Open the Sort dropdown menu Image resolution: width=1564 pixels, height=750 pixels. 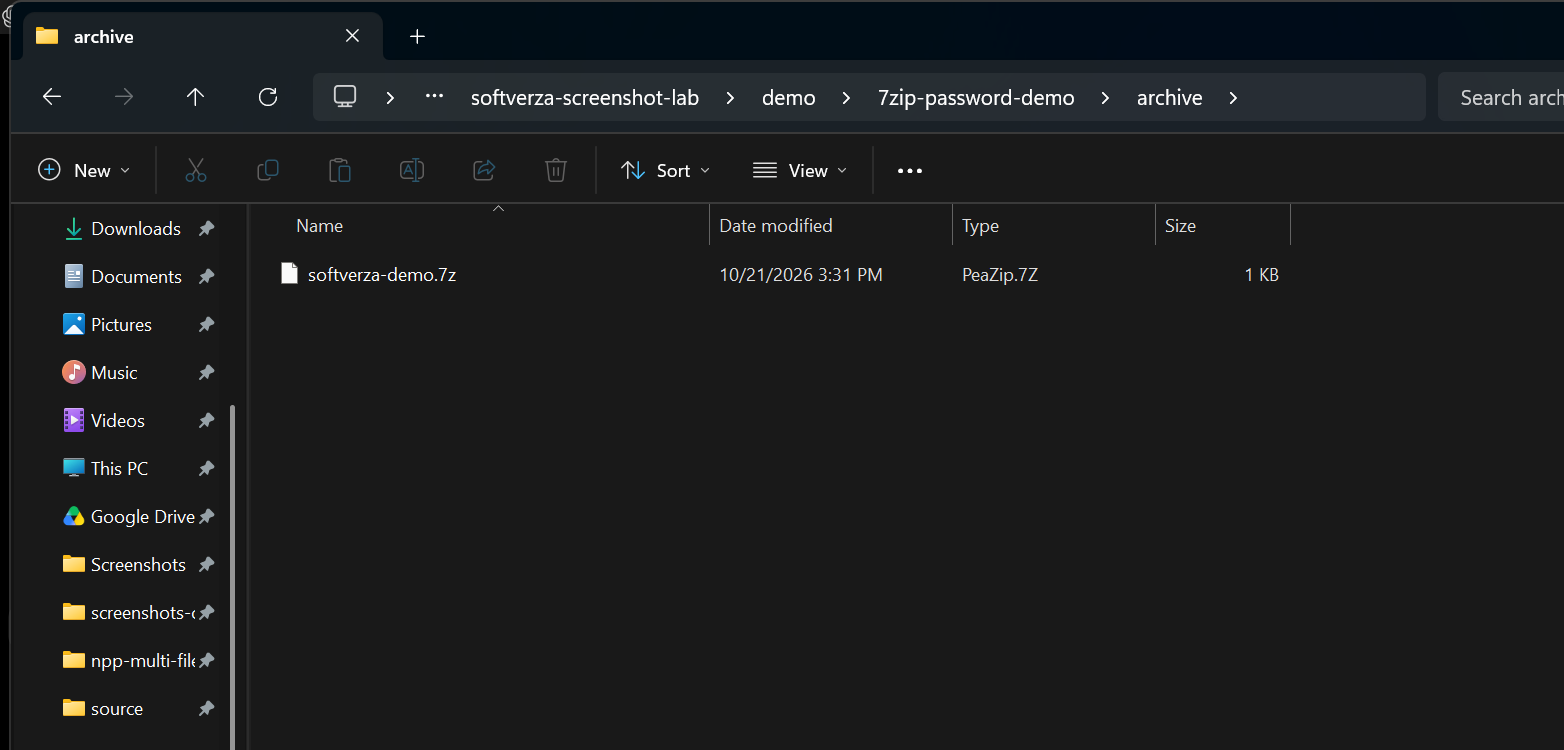click(665, 170)
